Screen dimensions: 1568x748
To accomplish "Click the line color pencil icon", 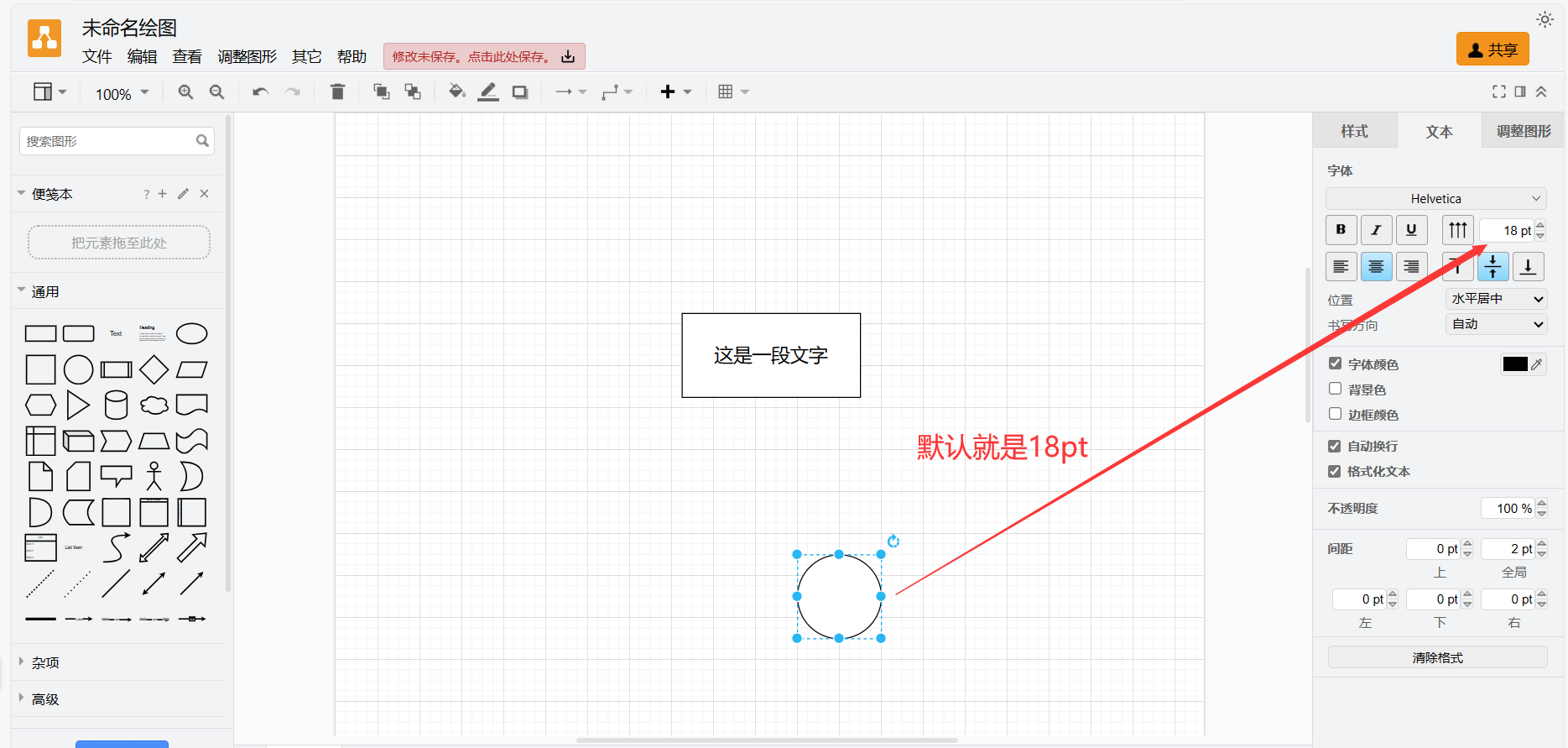I will pos(488,92).
